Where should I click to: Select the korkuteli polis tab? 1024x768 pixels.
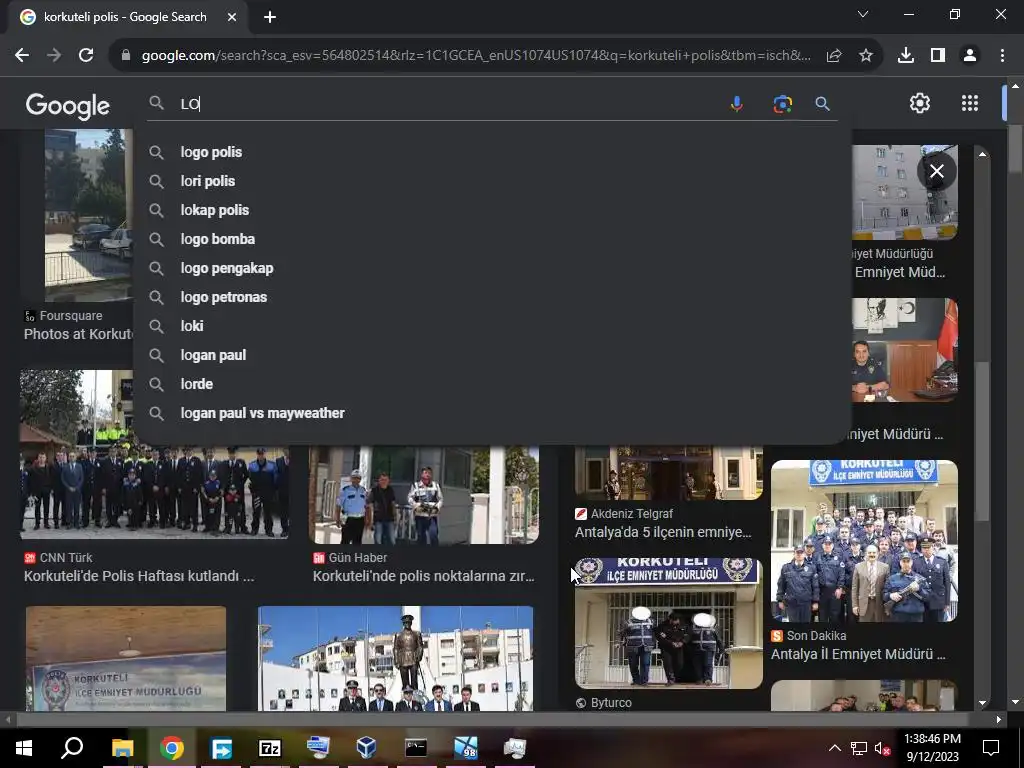[124, 18]
